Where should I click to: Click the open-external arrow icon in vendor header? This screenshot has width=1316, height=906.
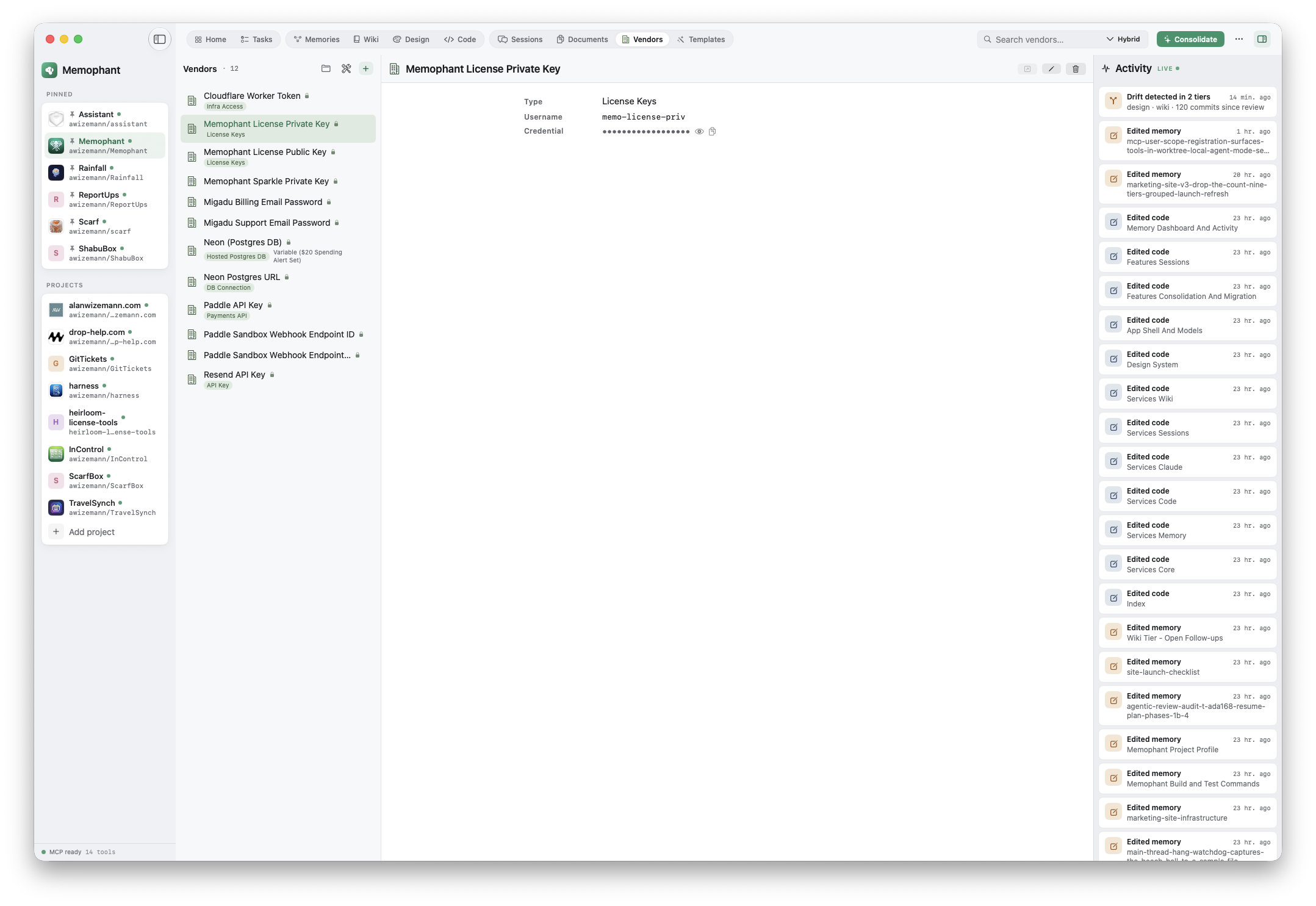click(x=1027, y=69)
